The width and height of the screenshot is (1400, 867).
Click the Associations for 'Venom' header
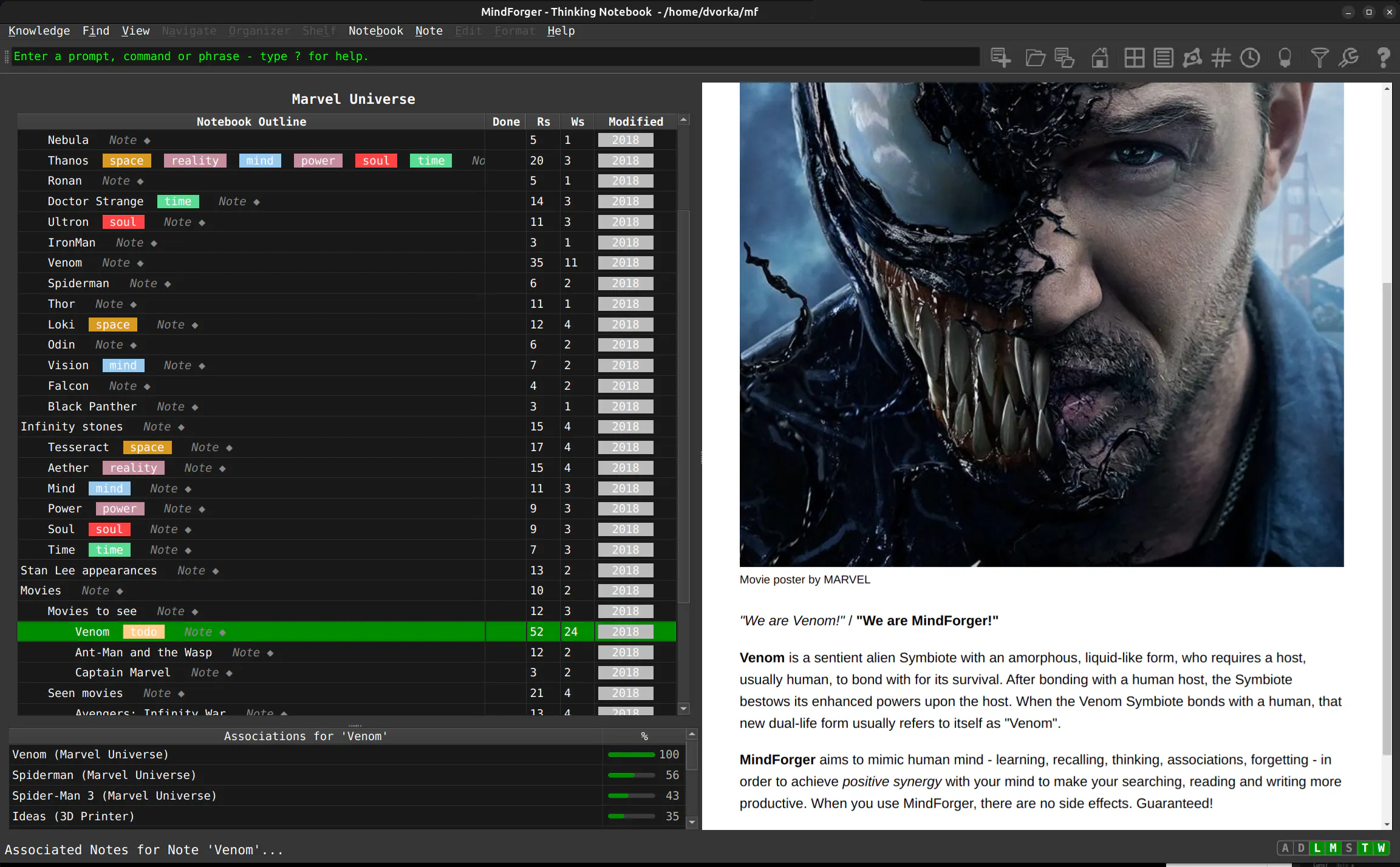[x=306, y=736]
